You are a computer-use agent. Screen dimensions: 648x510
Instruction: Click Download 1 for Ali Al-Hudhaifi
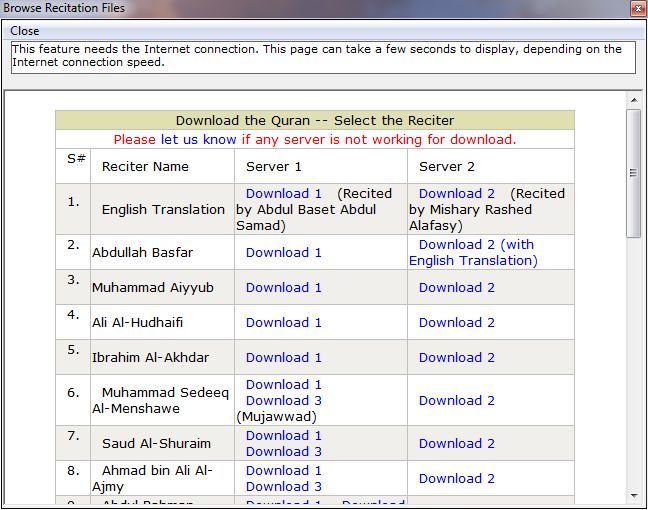(284, 323)
